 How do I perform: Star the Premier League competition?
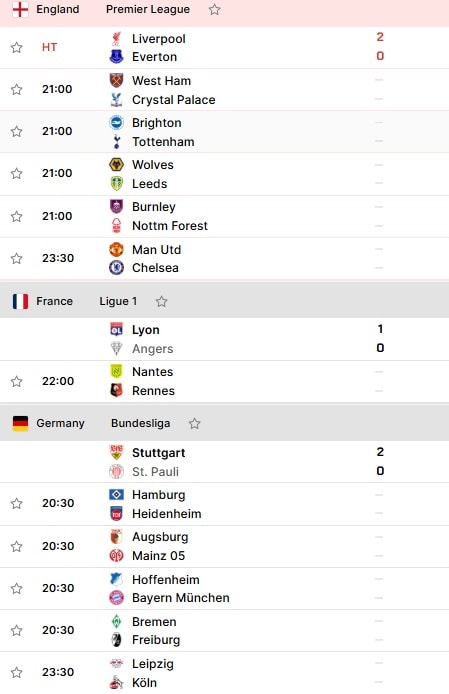[214, 9]
